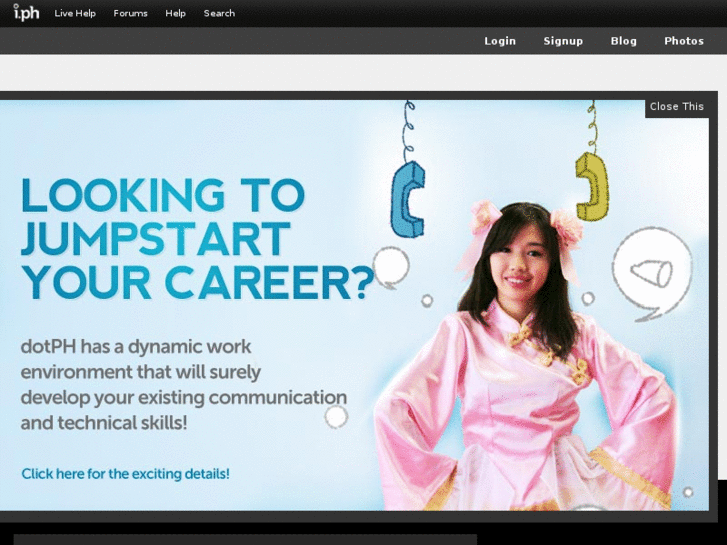Dismiss the banner with Close This

[x=676, y=107]
